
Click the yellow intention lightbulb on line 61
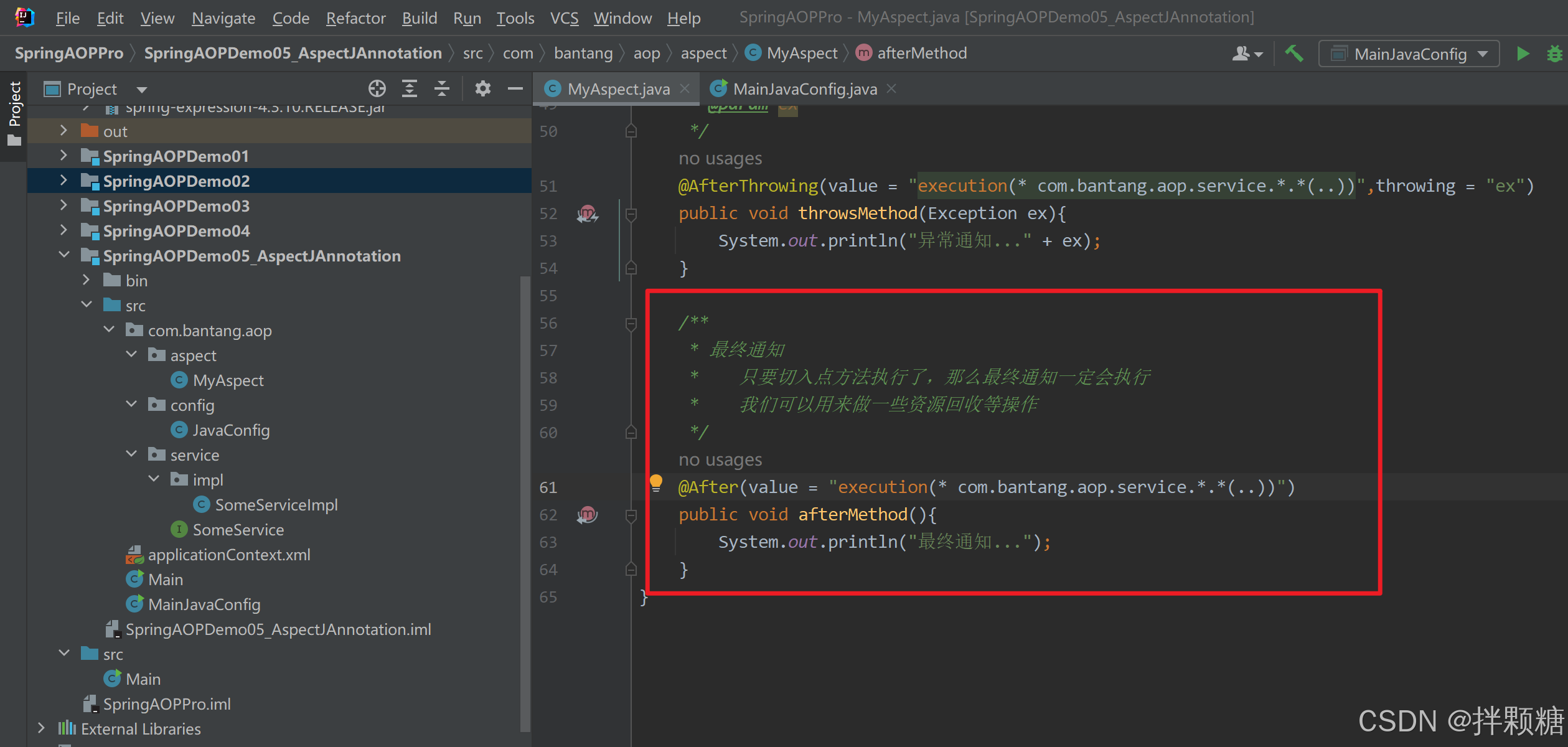[655, 482]
